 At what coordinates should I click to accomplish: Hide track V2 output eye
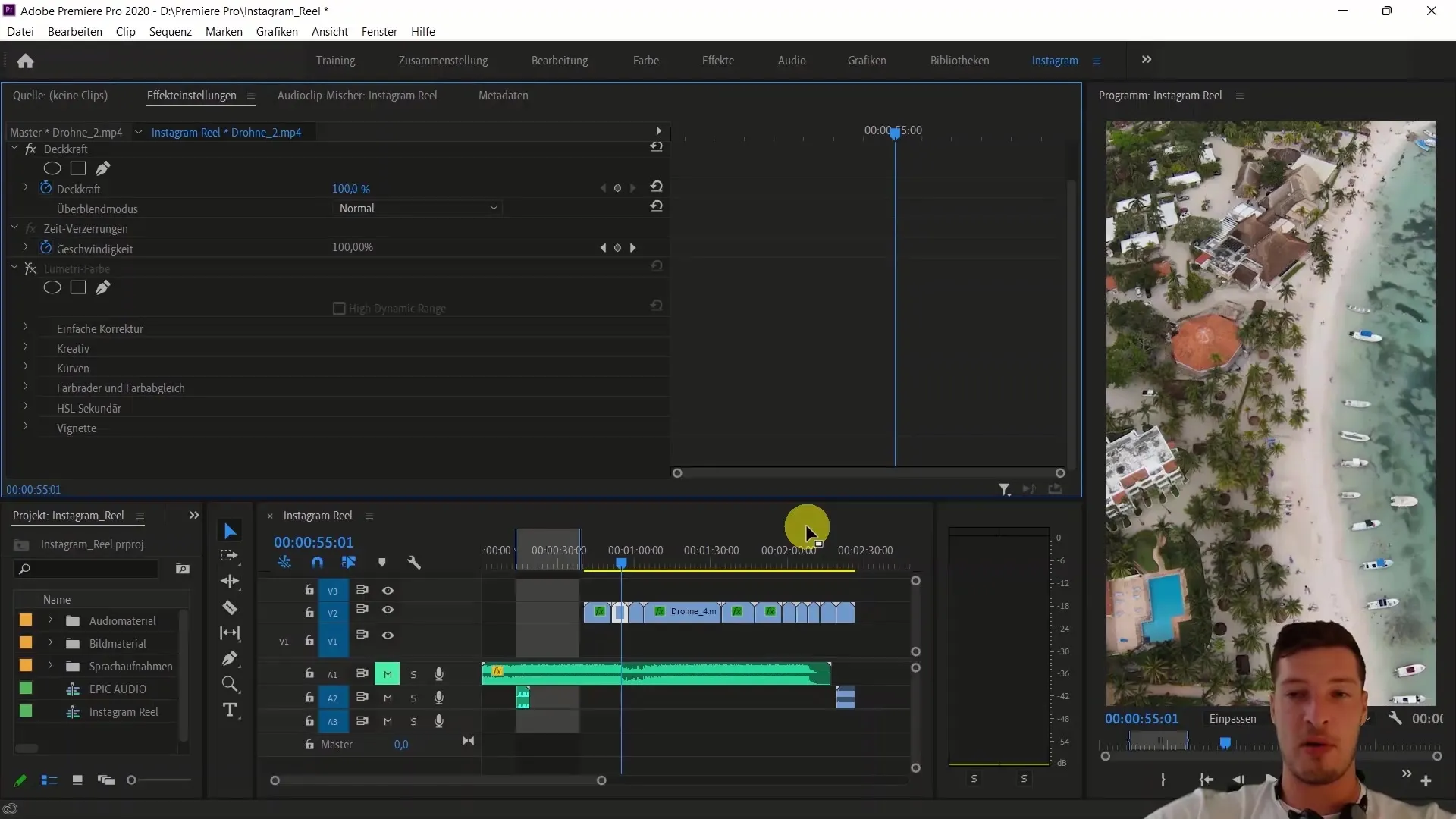[x=388, y=610]
